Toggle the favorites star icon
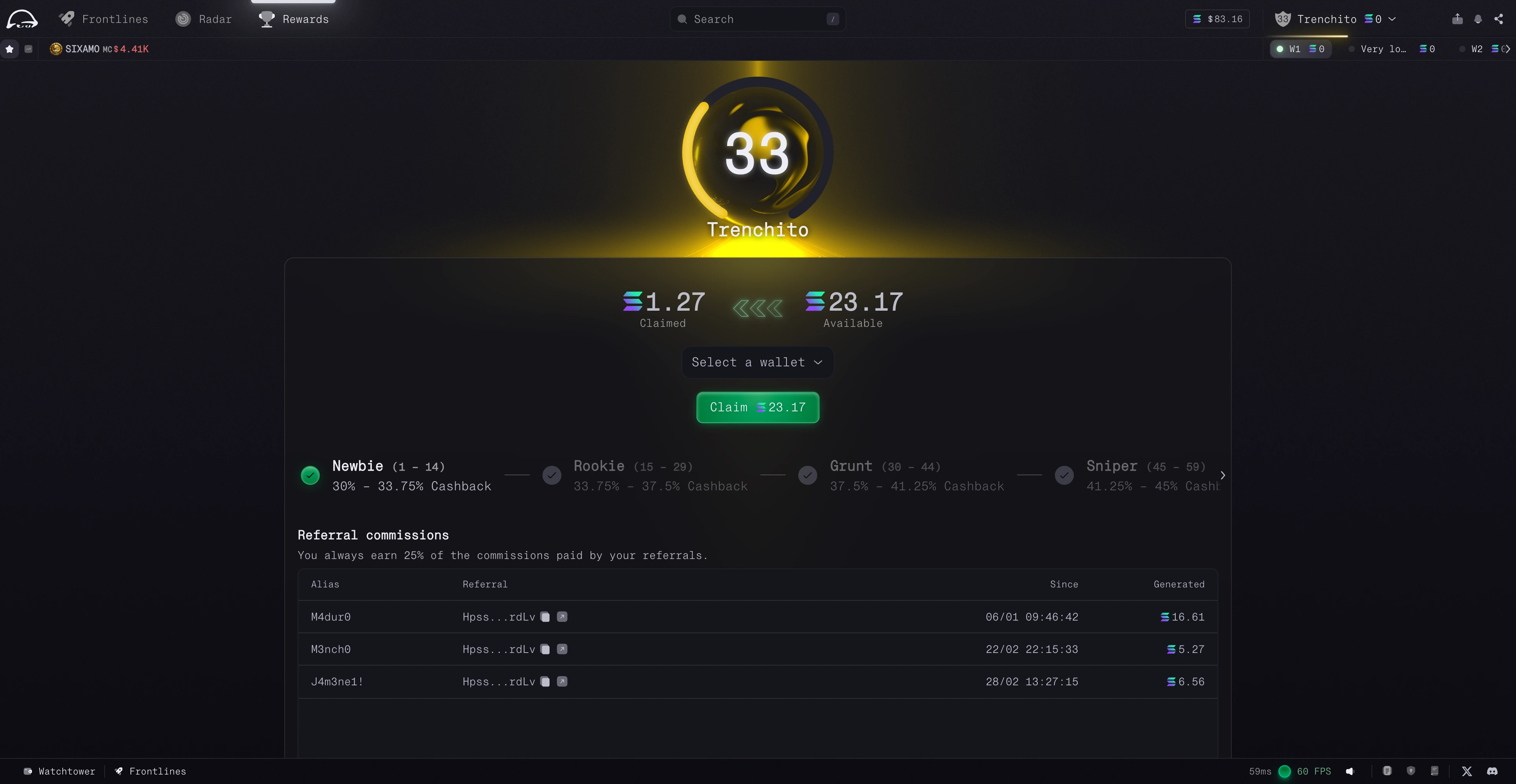This screenshot has width=1516, height=784. (x=9, y=49)
